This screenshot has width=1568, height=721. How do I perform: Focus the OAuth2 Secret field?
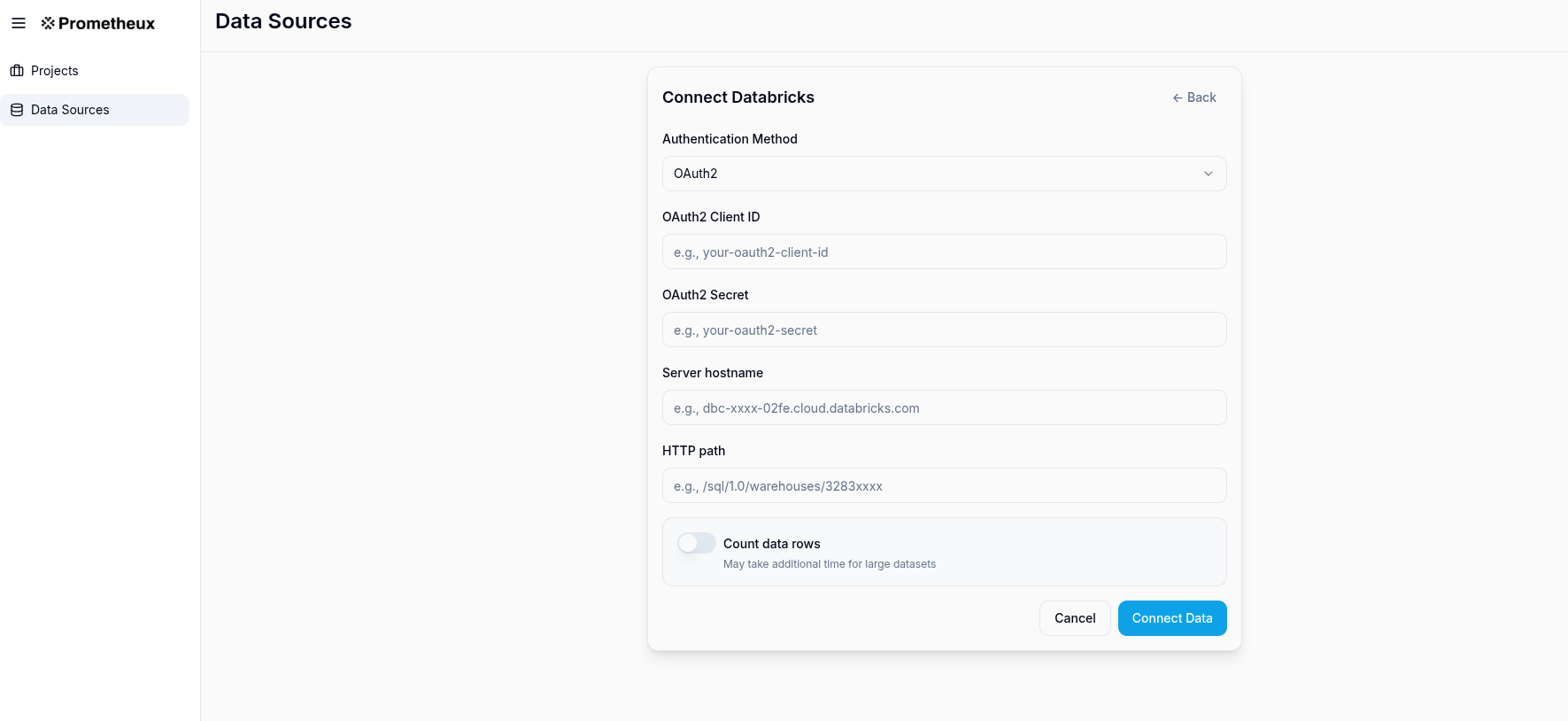(944, 329)
